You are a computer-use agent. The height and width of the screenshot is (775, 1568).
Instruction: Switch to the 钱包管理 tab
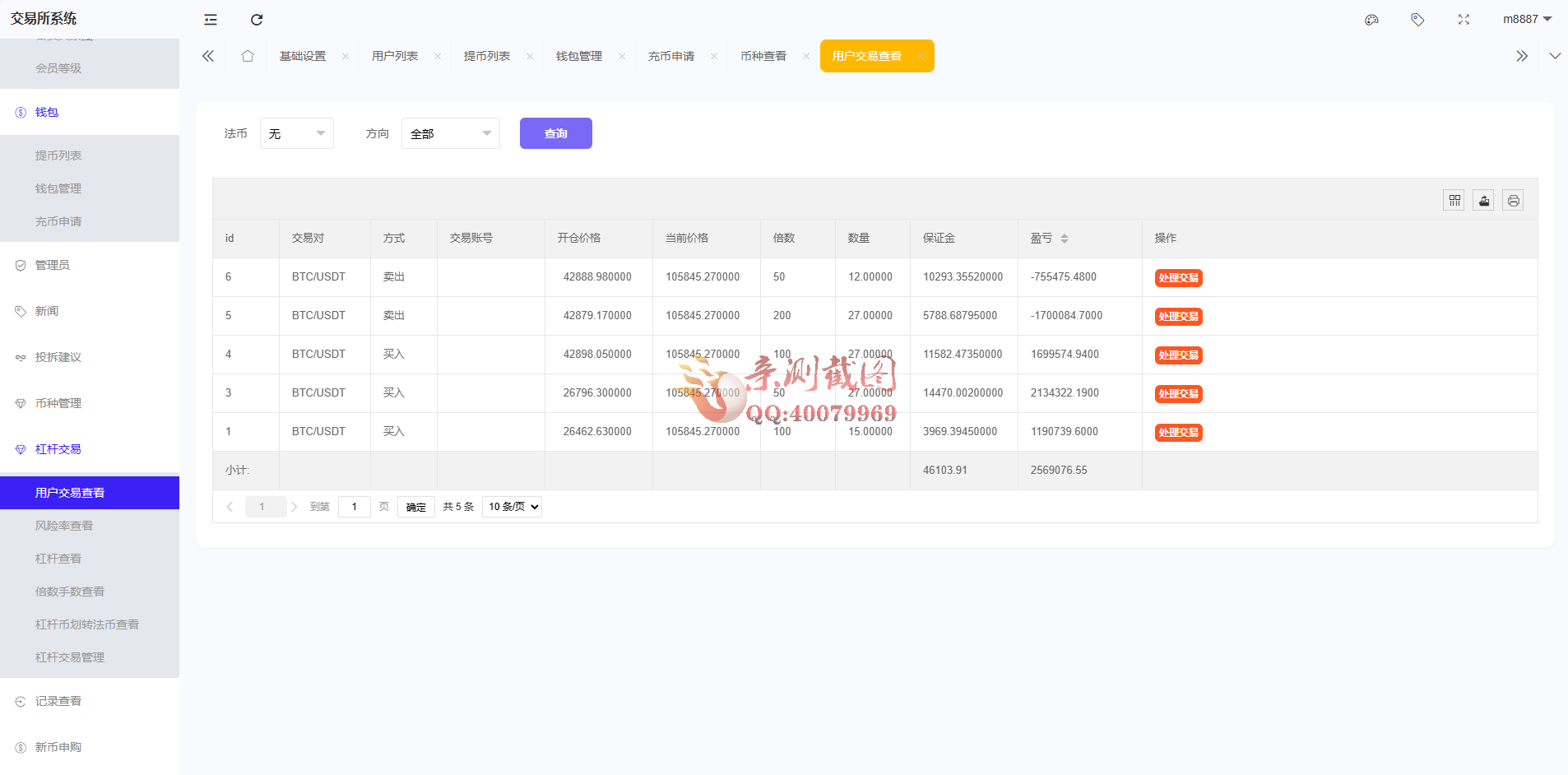(x=578, y=56)
